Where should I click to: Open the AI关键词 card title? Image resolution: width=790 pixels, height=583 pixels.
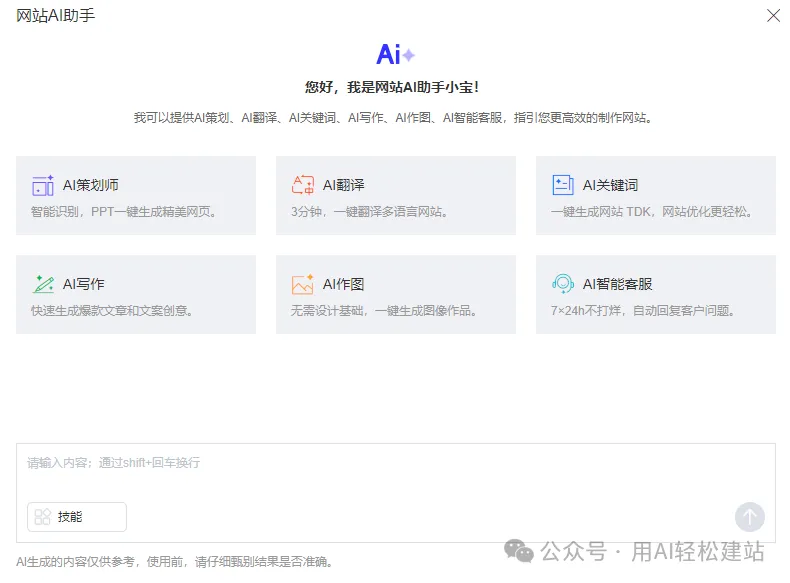[610, 185]
